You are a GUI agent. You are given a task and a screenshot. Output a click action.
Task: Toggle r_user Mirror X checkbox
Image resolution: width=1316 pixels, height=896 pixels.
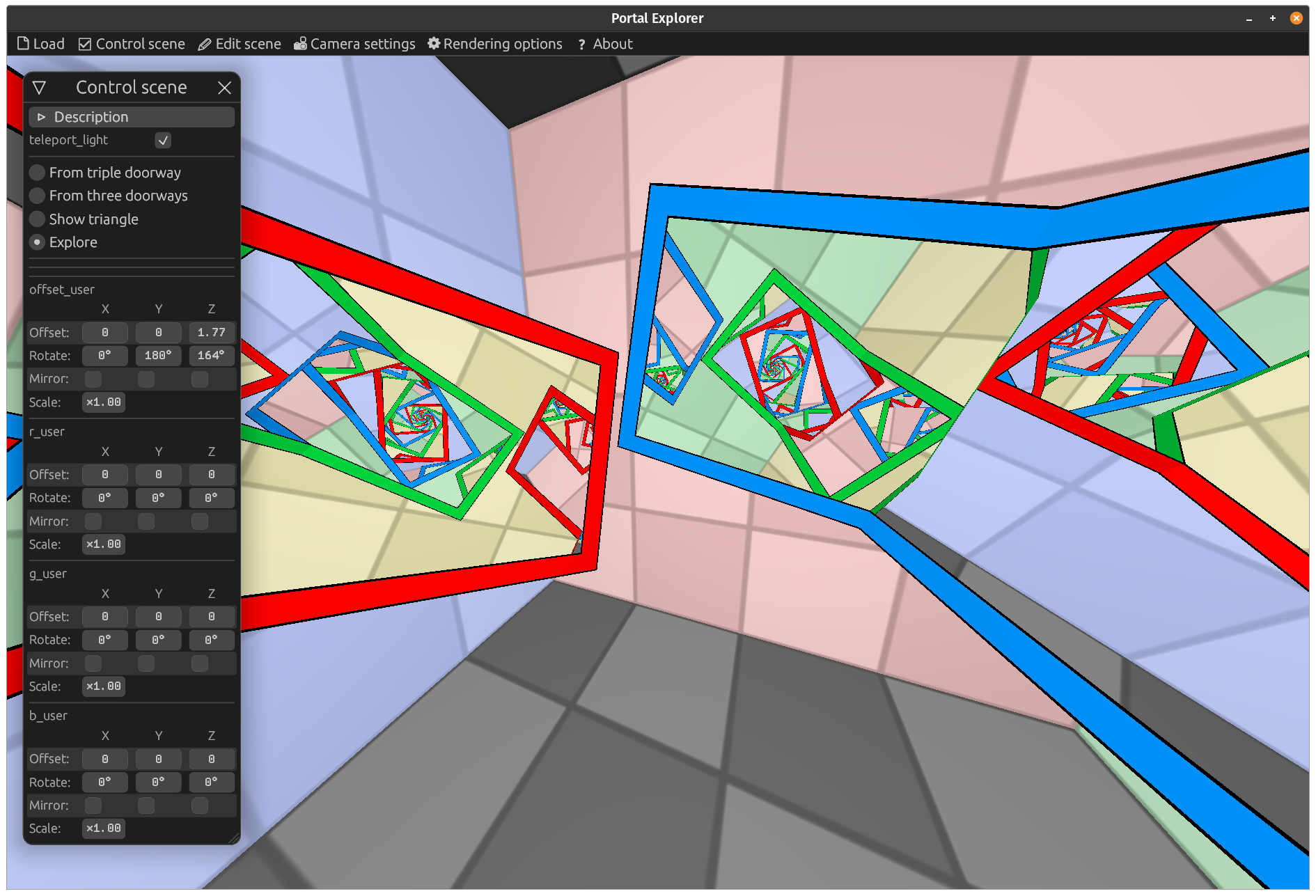93,521
